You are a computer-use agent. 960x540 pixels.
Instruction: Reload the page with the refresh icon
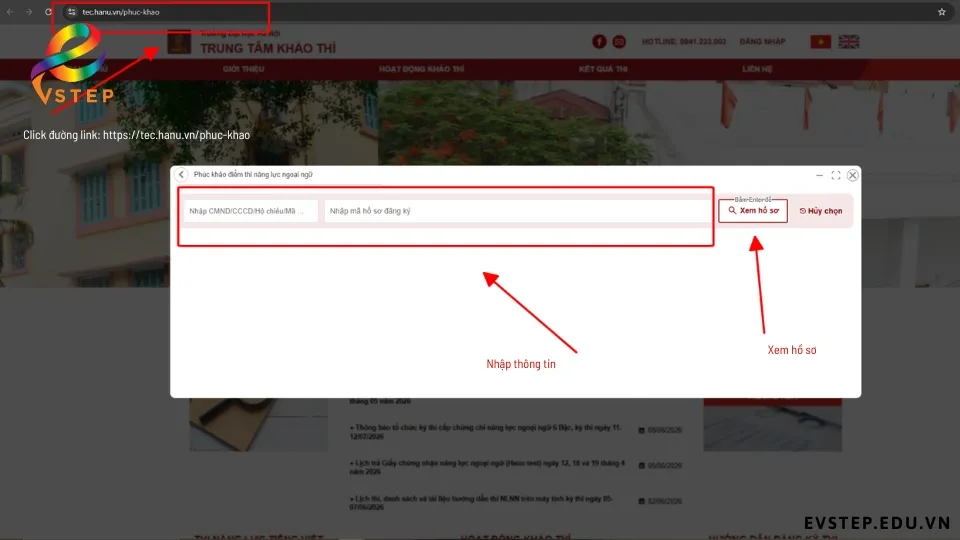click(x=48, y=12)
